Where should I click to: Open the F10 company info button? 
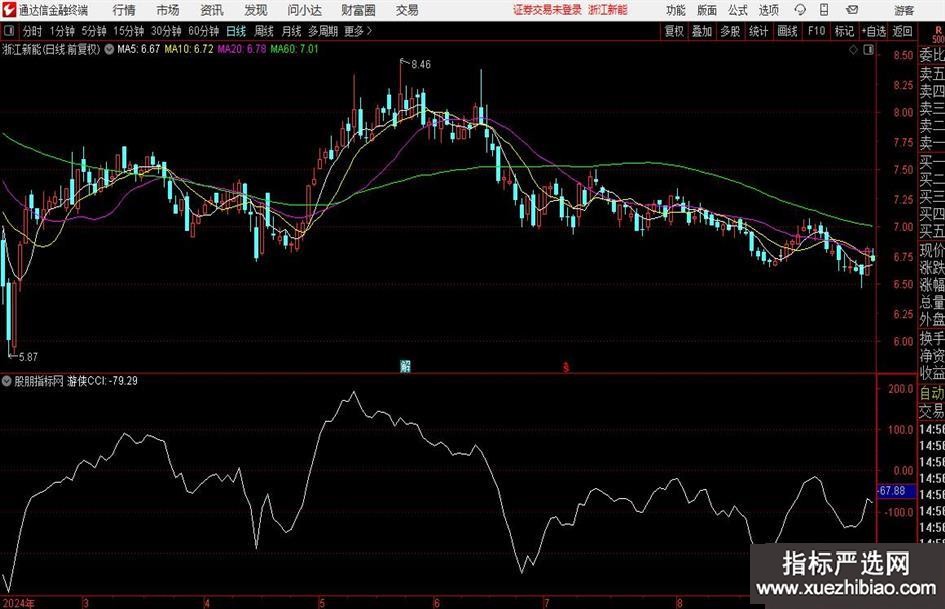(x=816, y=31)
